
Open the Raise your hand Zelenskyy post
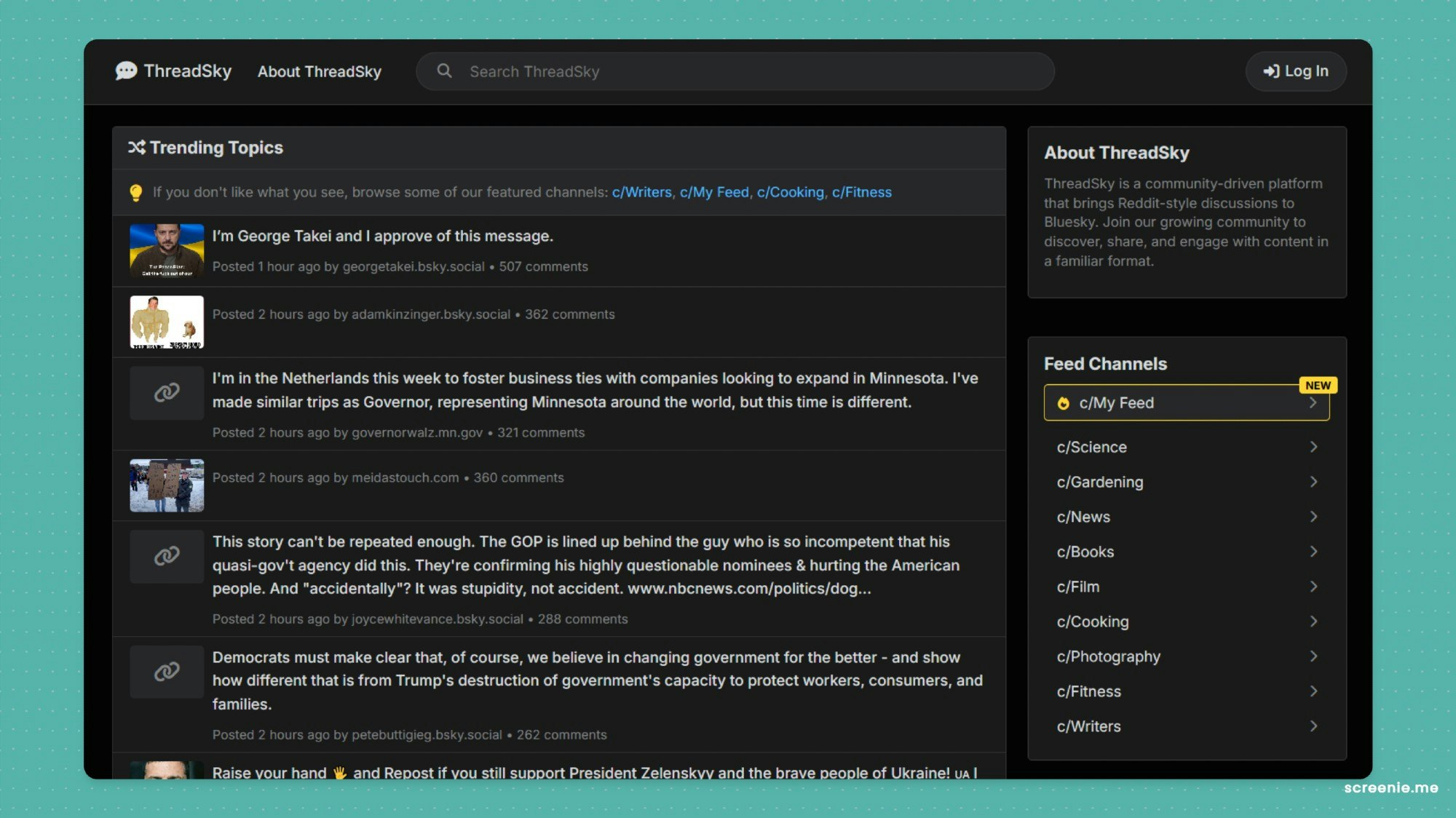pos(594,772)
